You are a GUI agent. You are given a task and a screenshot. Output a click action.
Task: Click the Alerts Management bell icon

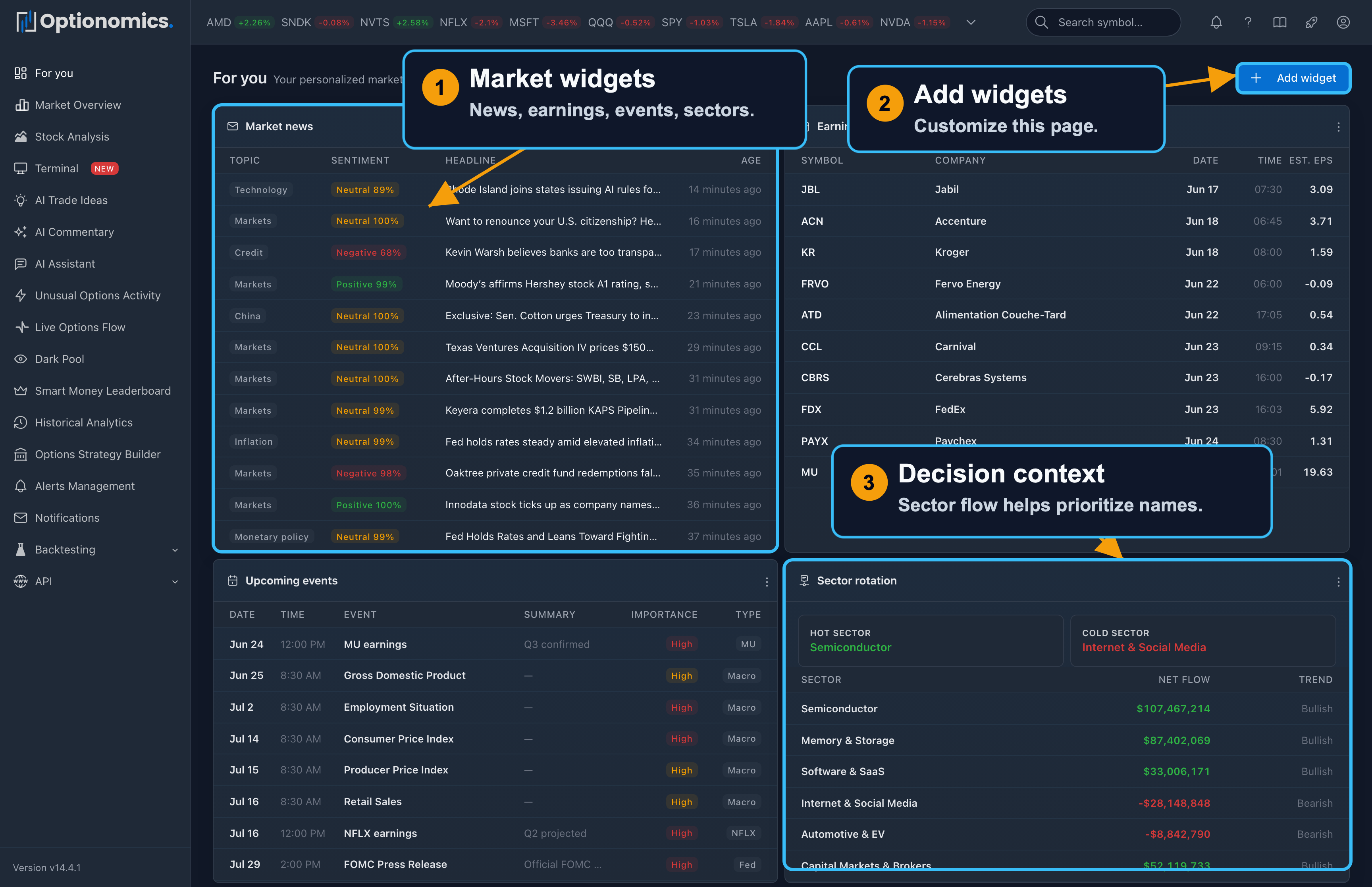click(x=21, y=486)
